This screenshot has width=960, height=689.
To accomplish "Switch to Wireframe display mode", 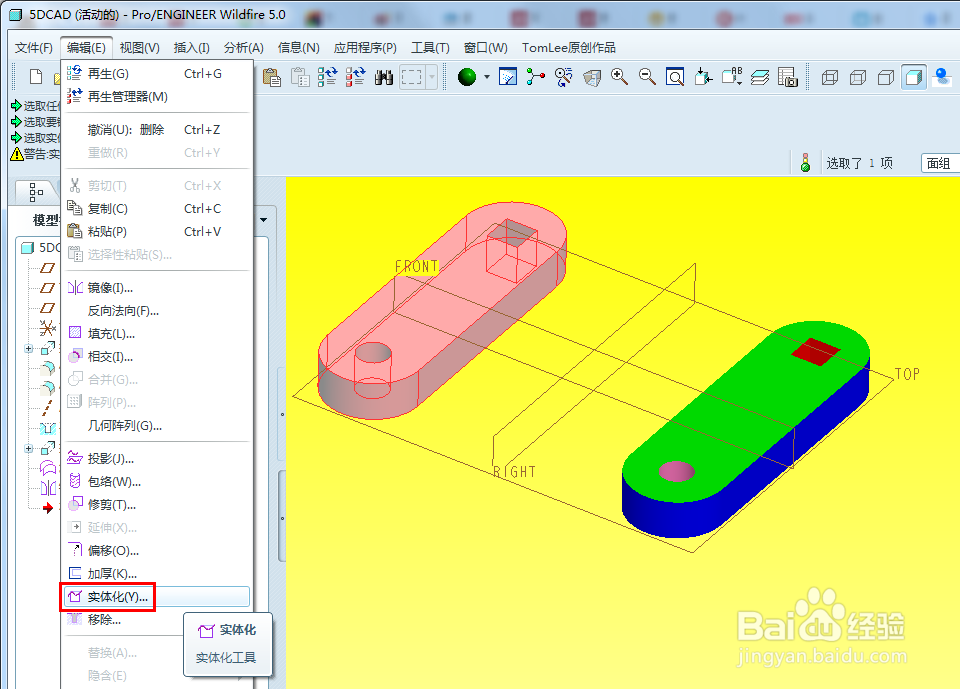I will (830, 77).
